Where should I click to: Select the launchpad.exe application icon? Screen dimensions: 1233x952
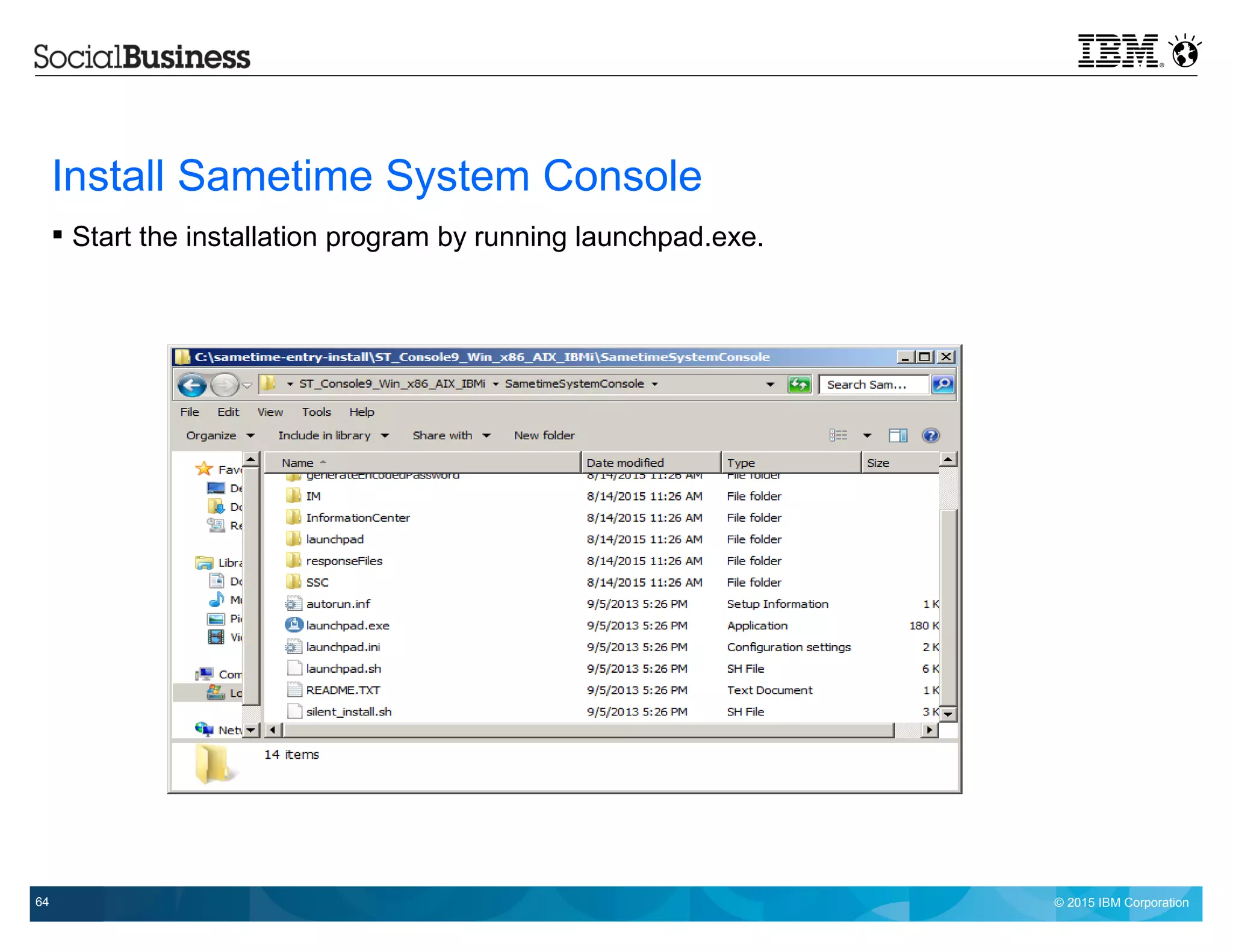pos(293,625)
